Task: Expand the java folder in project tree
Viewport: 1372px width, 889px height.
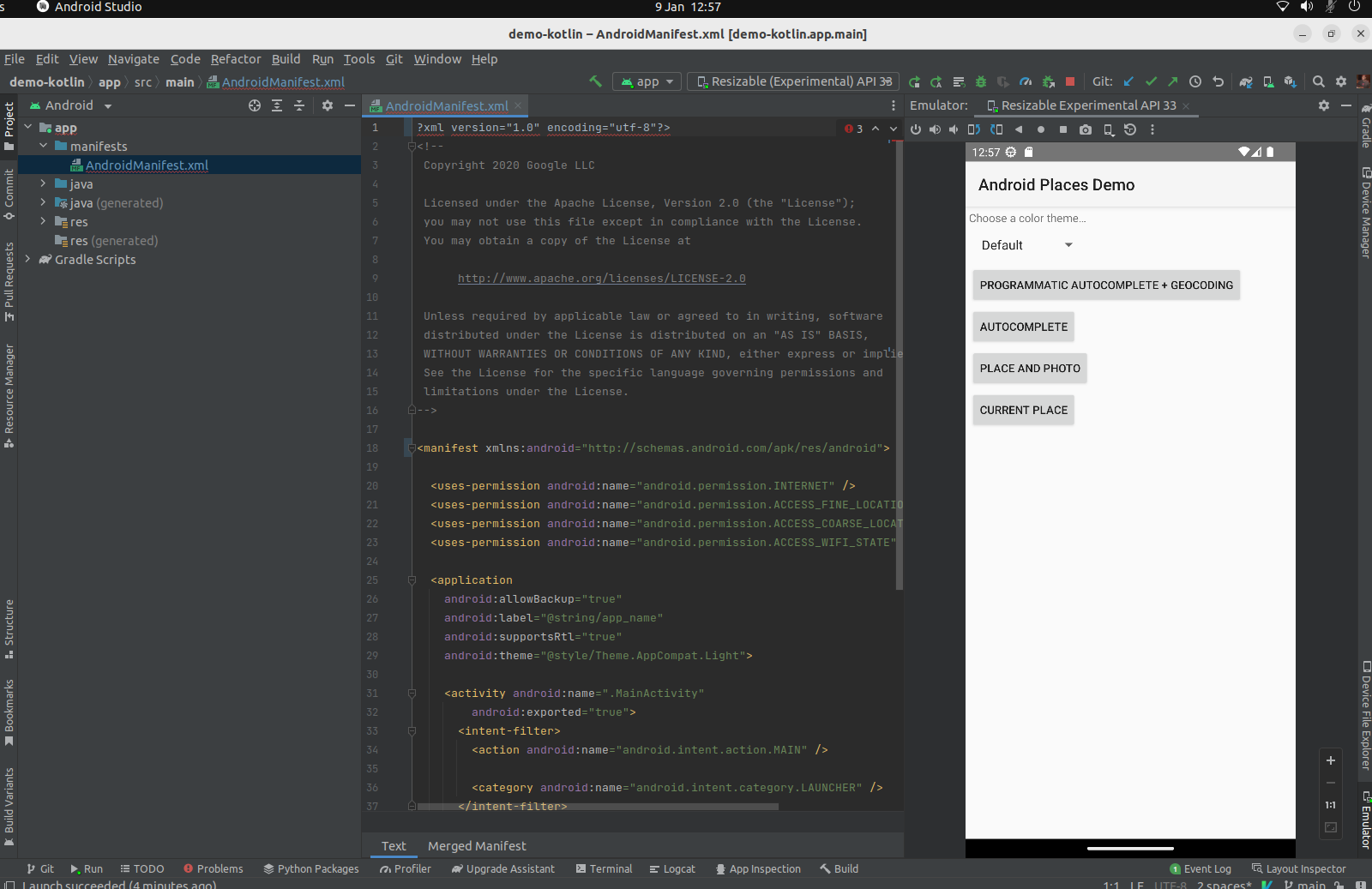Action: [43, 183]
